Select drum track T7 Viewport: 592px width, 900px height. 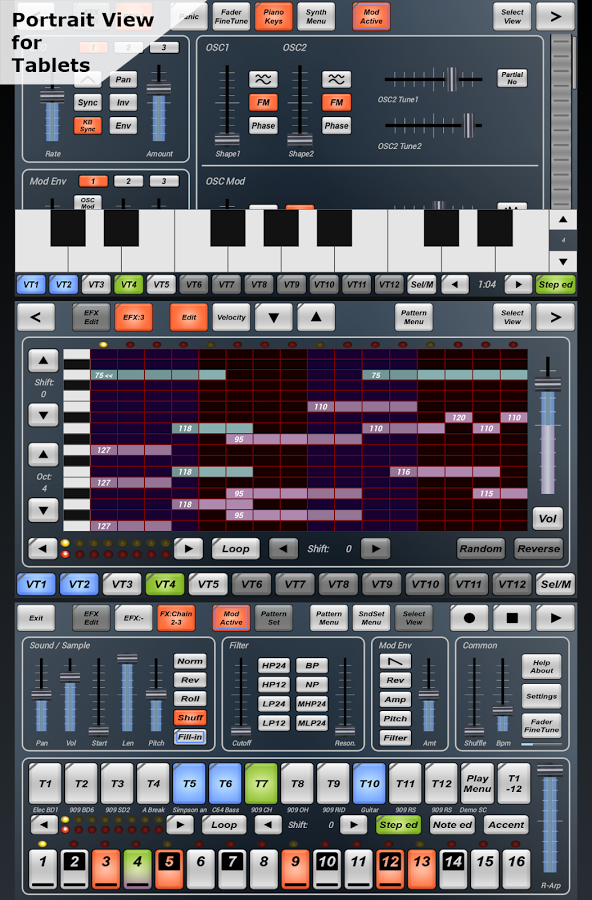pos(261,783)
